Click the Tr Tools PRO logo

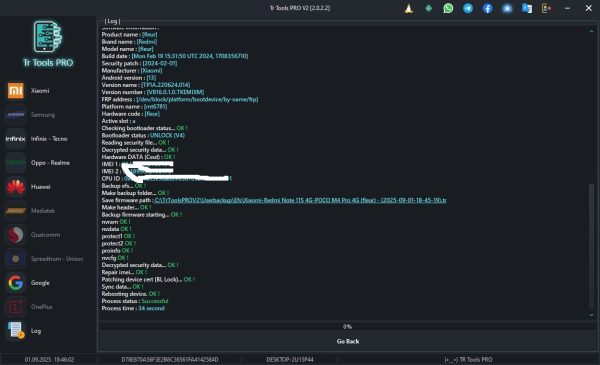coord(48,45)
